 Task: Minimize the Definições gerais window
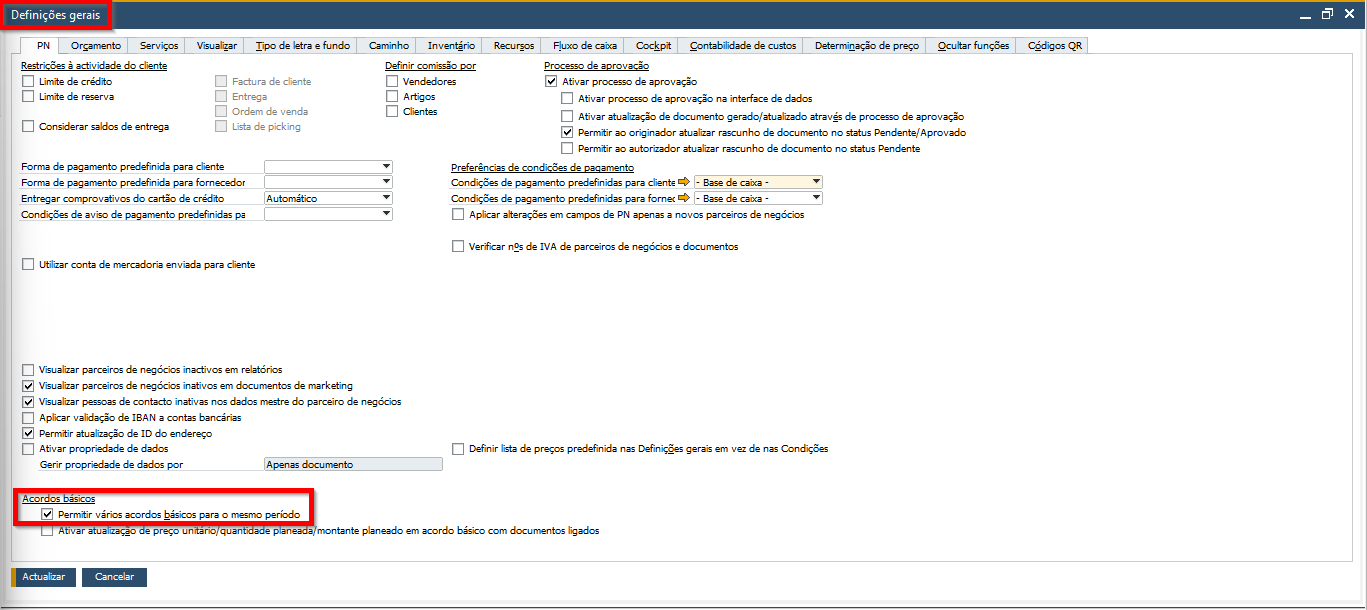(1305, 13)
